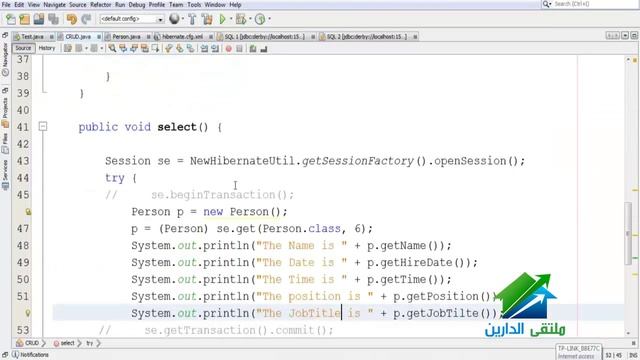640x360 pixels.
Task: Click the Find Selection magnifier icon
Action: pos(112,49)
